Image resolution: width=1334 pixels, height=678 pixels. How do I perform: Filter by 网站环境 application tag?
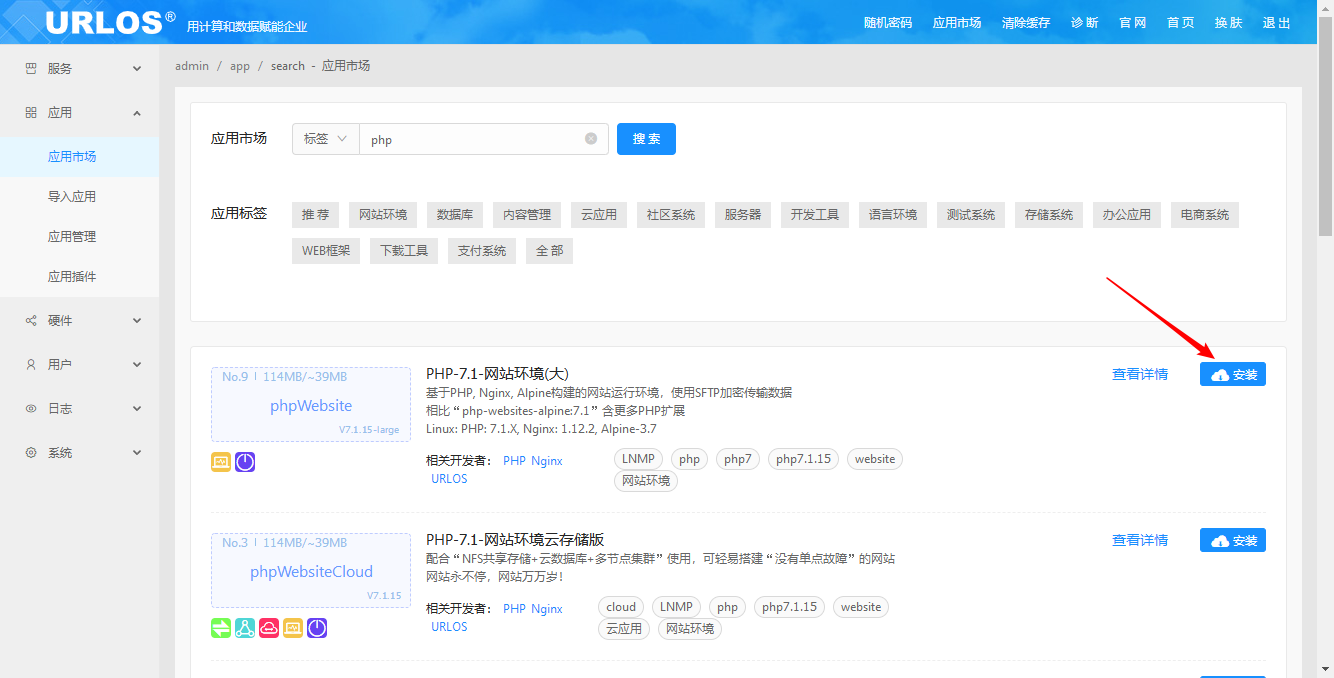383,215
